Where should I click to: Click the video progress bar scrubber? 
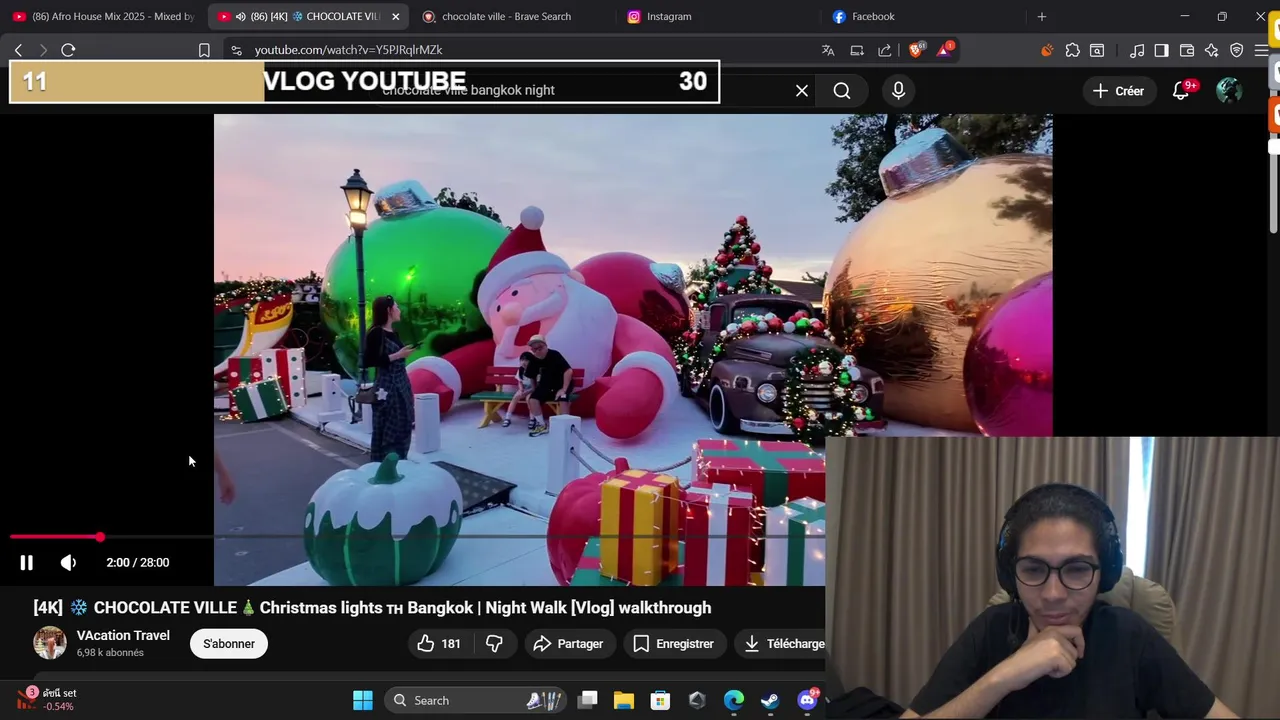tap(100, 538)
